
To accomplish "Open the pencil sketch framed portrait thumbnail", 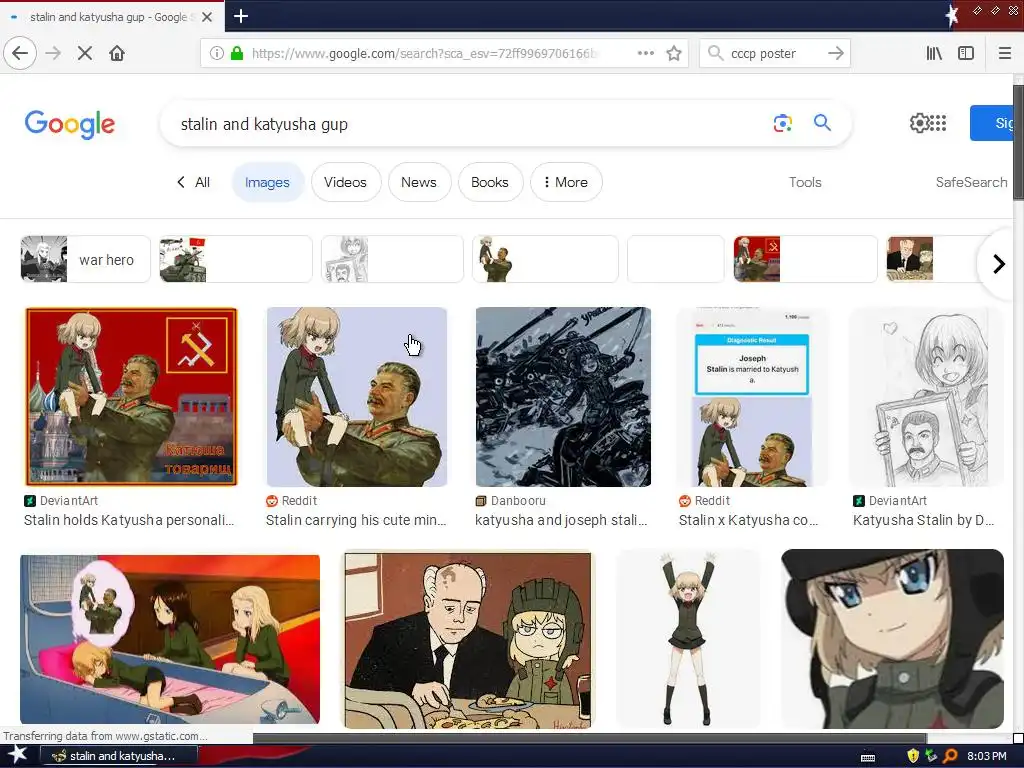I will pos(925,396).
